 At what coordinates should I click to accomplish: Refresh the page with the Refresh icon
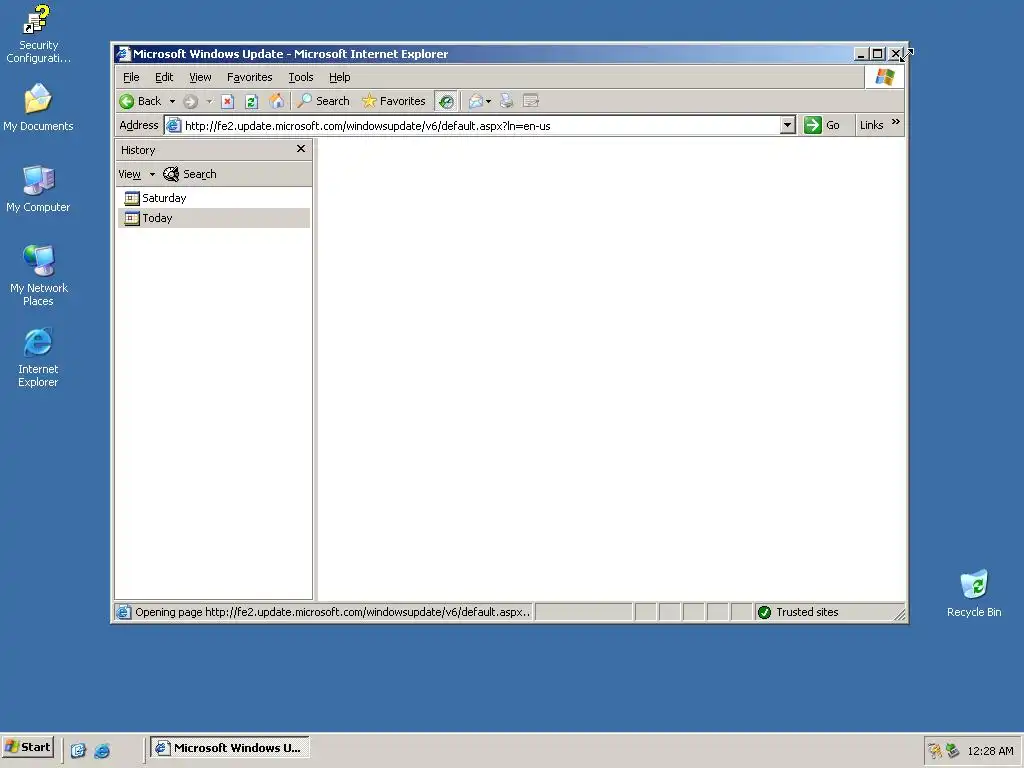(x=251, y=101)
